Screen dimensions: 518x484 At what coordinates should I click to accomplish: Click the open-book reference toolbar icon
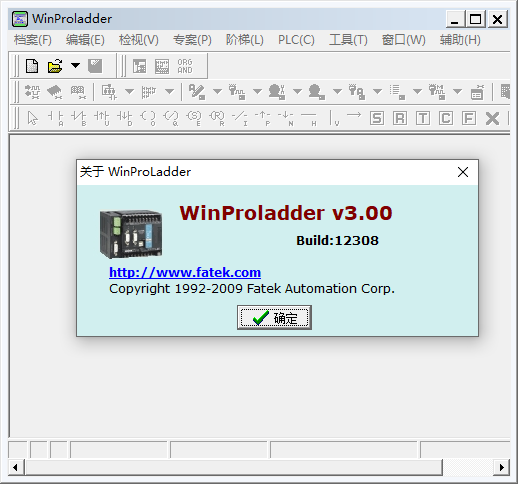pyautogui.click(x=78, y=92)
